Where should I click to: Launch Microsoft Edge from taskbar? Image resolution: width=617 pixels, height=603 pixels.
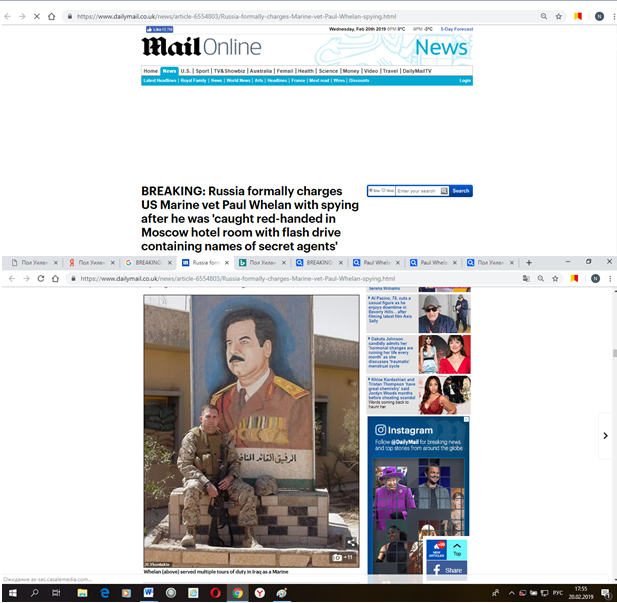[104, 593]
